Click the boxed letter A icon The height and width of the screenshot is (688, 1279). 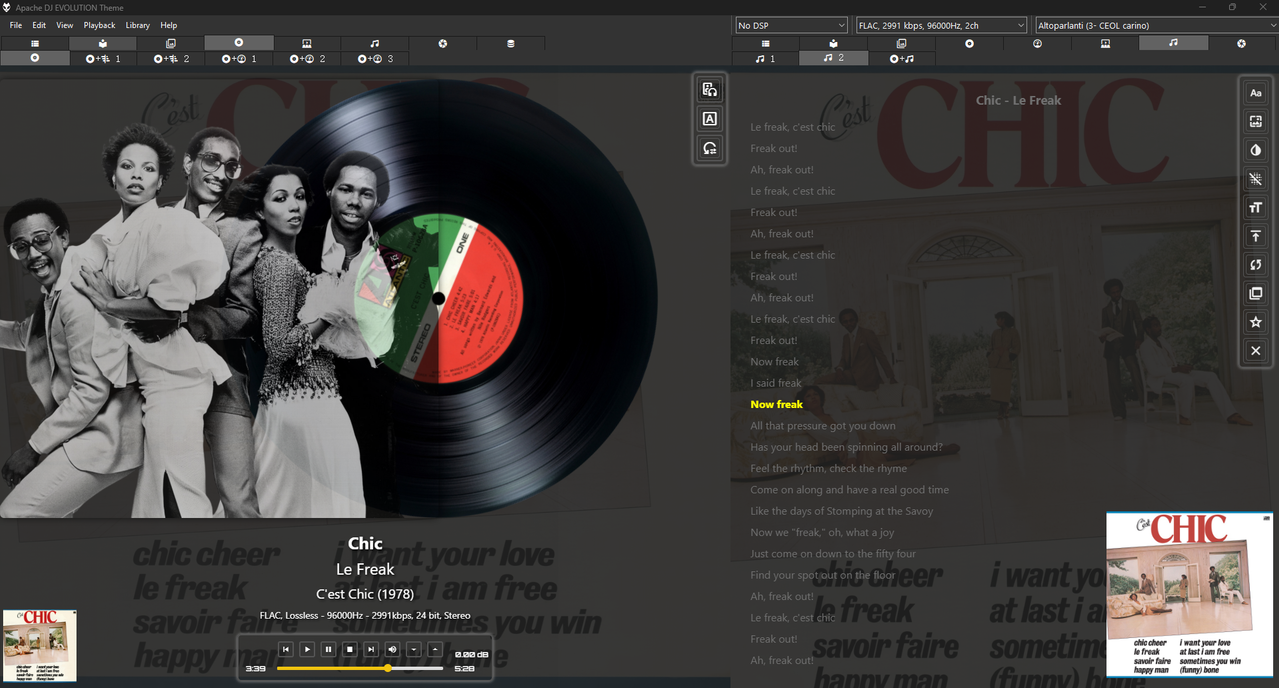point(710,119)
